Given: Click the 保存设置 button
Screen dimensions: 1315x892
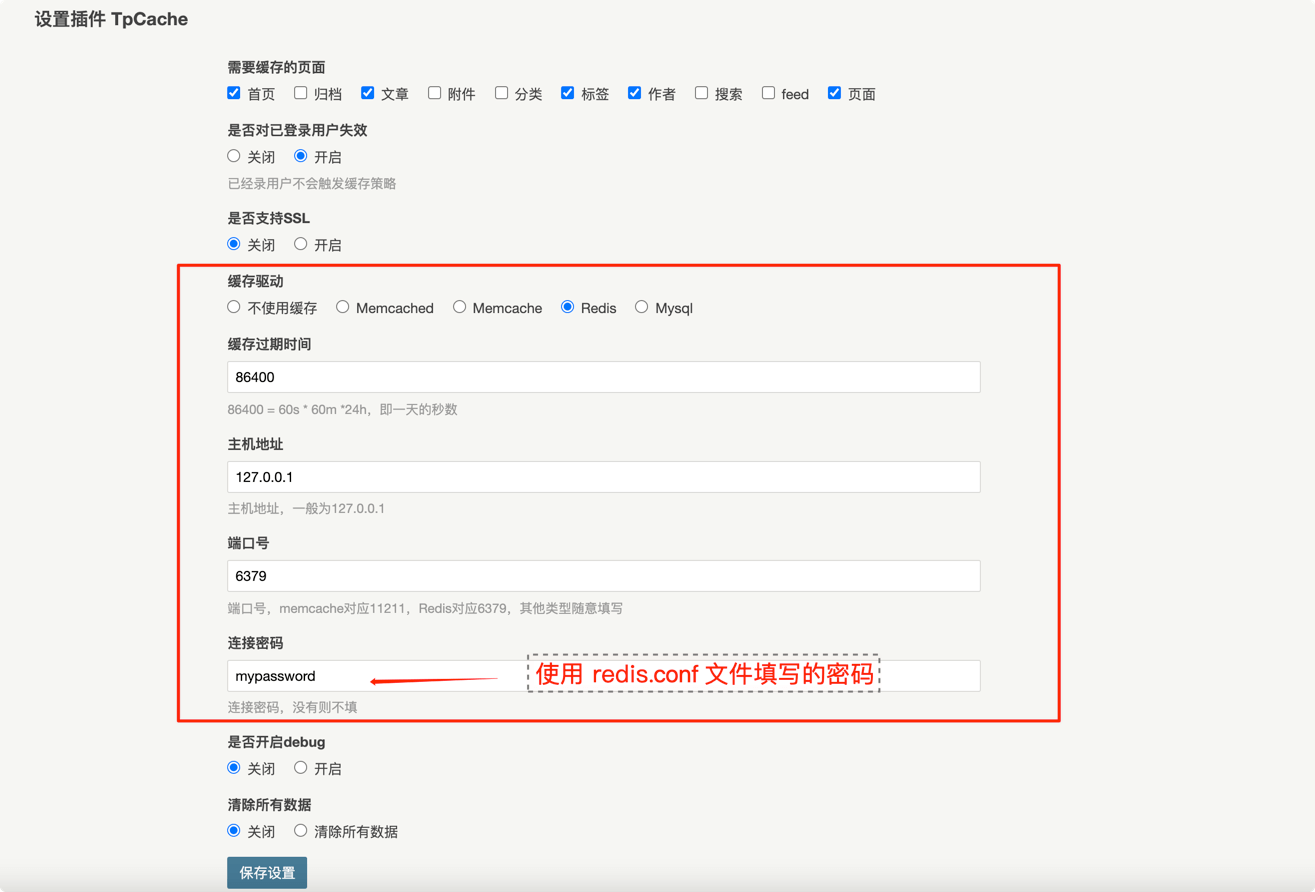Looking at the screenshot, I should 267,873.
